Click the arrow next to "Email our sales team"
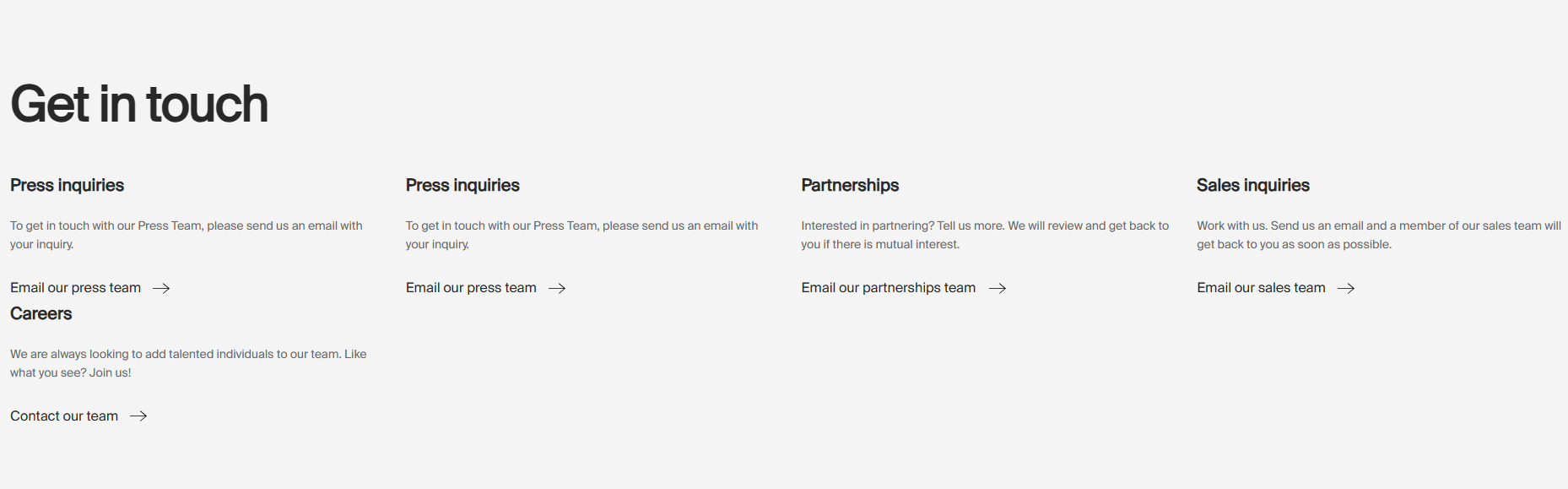The width and height of the screenshot is (1568, 489). click(x=1346, y=288)
